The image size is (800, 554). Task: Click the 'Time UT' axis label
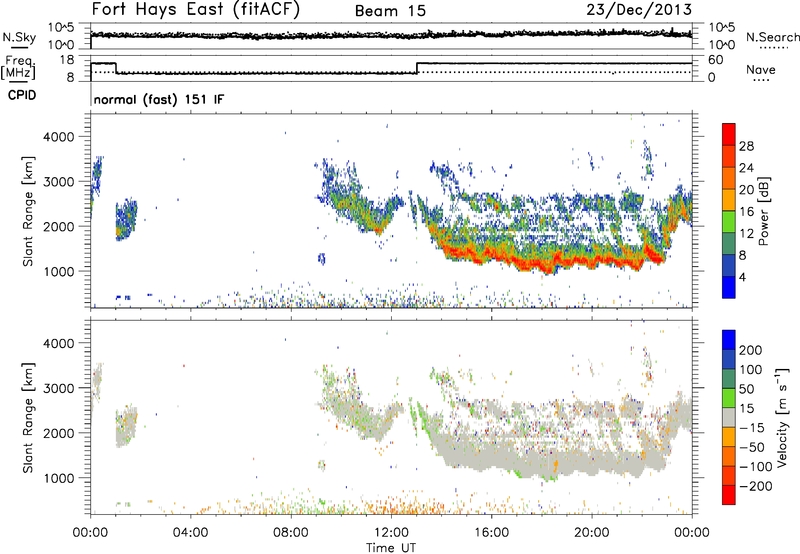[391, 547]
